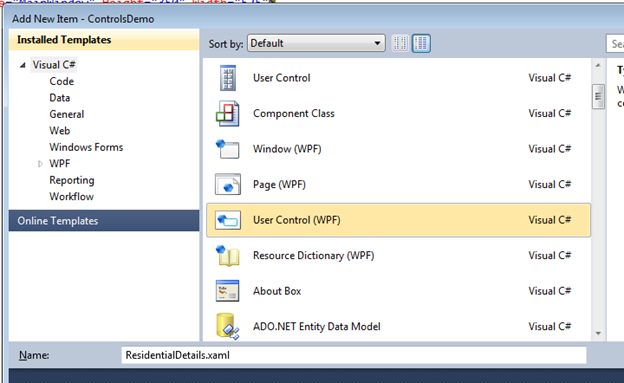Select the Windows Forms category
Viewport: 624px width, 383px height.
click(86, 147)
